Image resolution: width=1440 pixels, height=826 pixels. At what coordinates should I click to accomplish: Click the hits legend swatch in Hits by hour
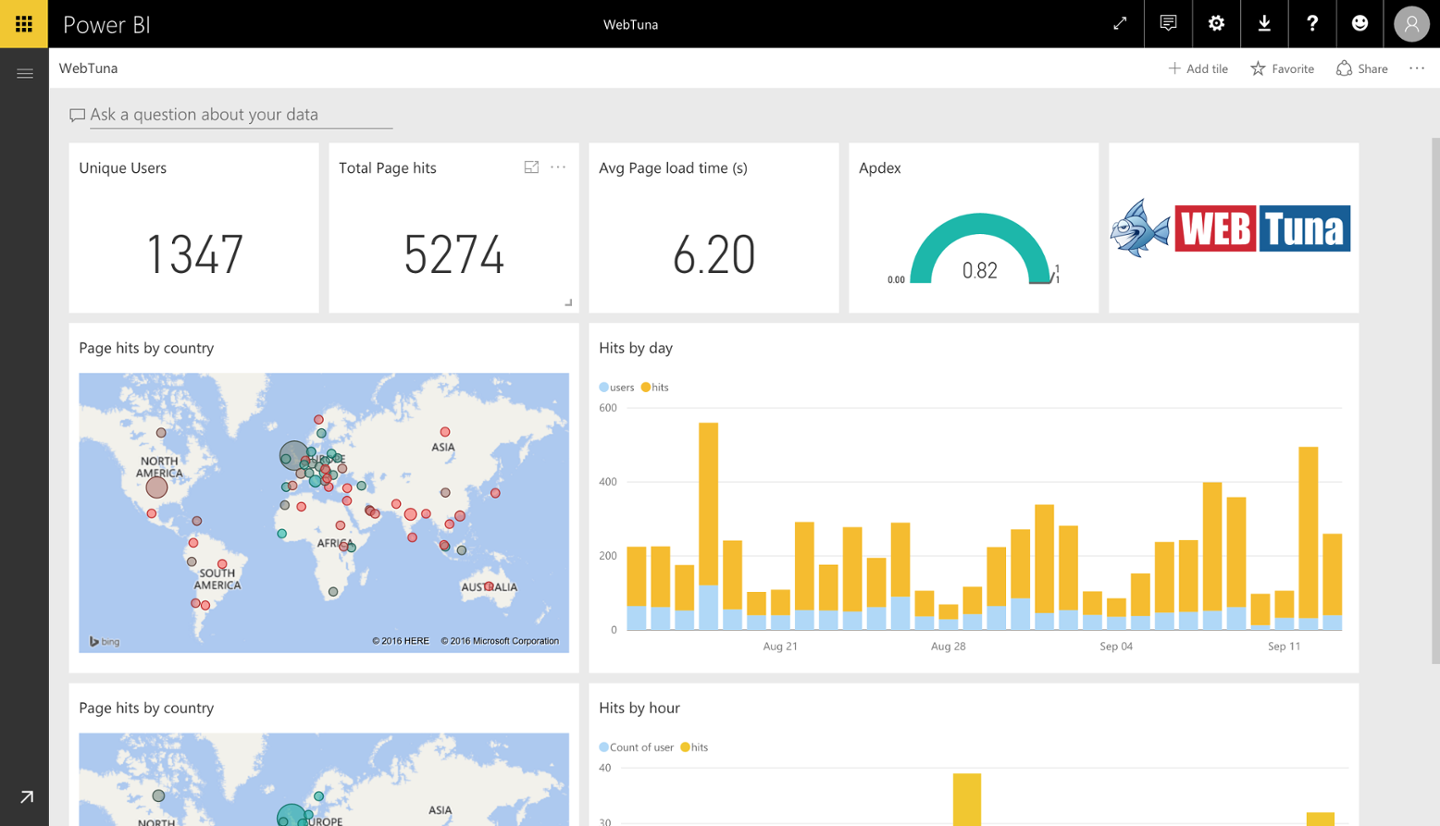[x=685, y=747]
